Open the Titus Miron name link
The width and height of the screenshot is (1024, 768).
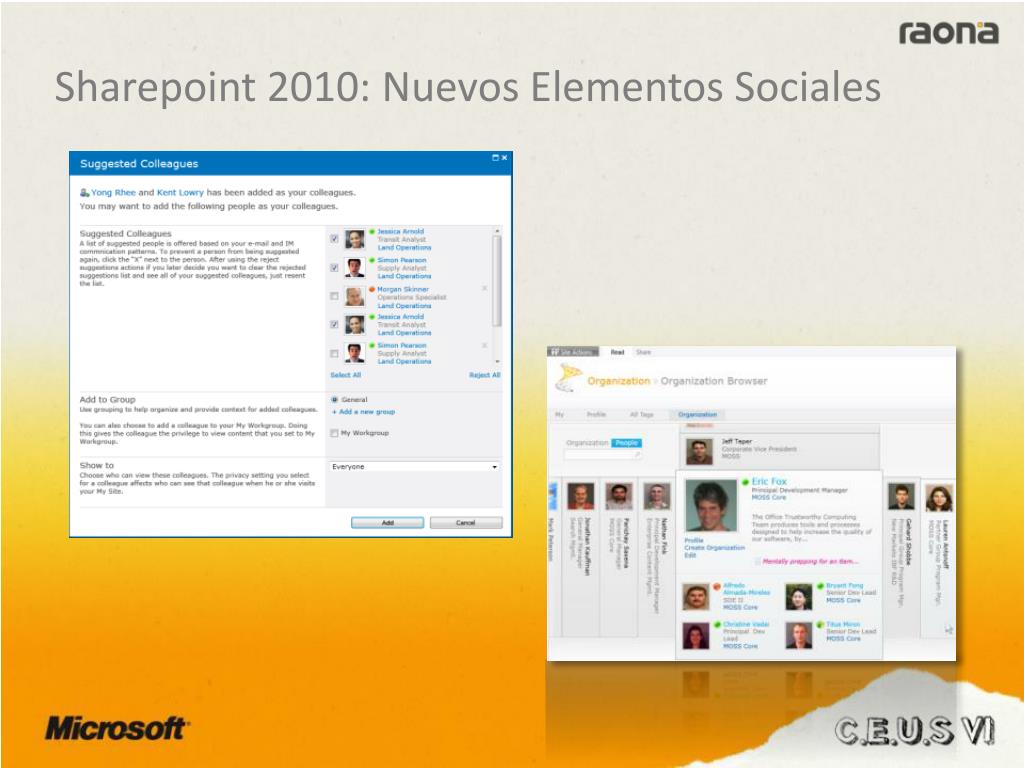point(843,624)
